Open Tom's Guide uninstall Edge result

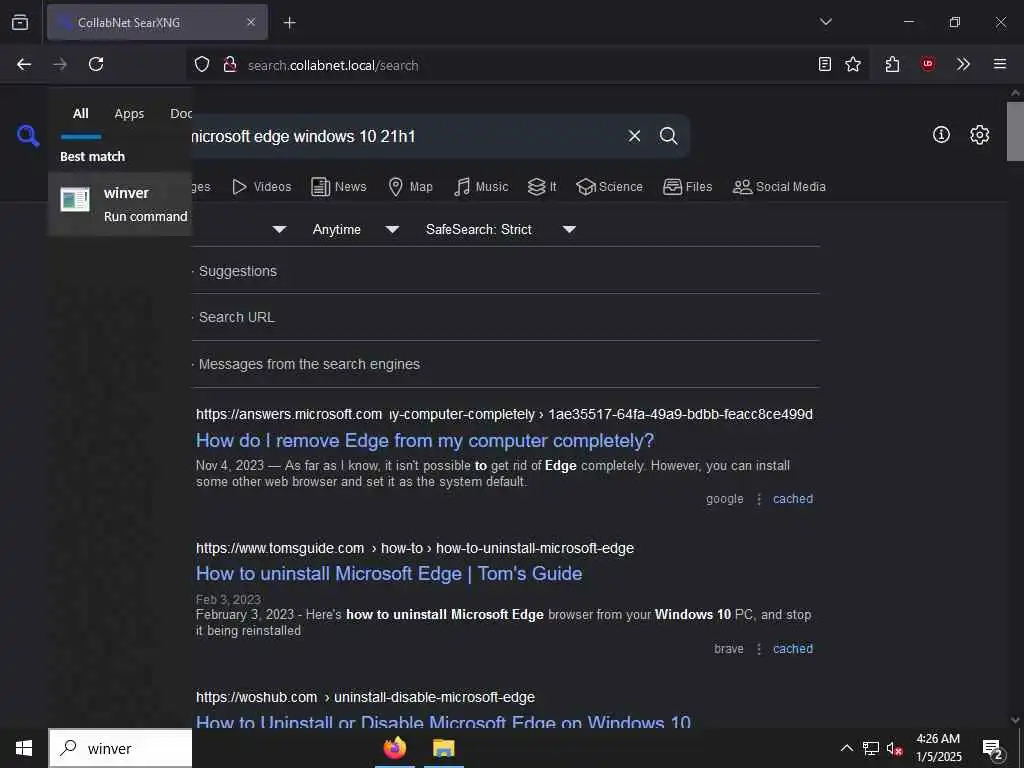click(389, 573)
